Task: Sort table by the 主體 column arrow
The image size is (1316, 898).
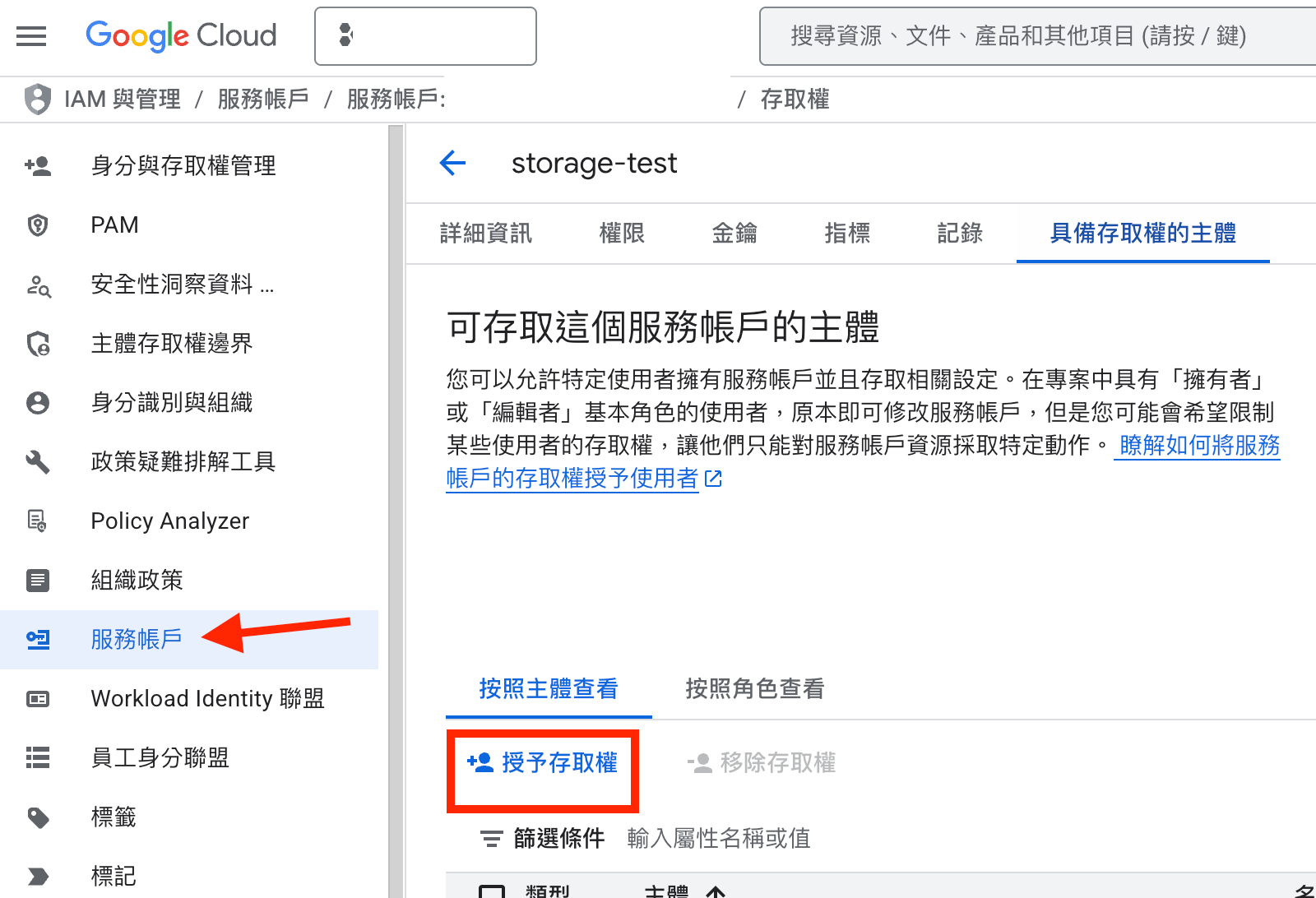Action: [x=716, y=892]
